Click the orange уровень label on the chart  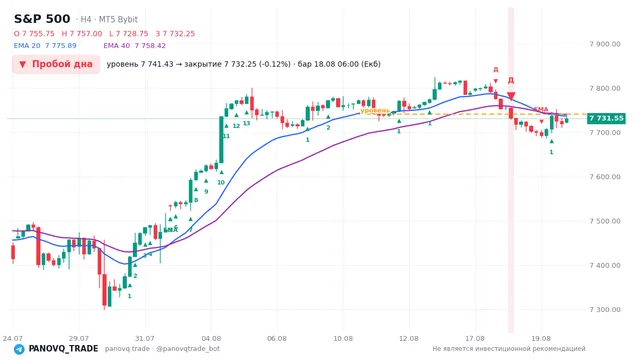[x=374, y=110]
